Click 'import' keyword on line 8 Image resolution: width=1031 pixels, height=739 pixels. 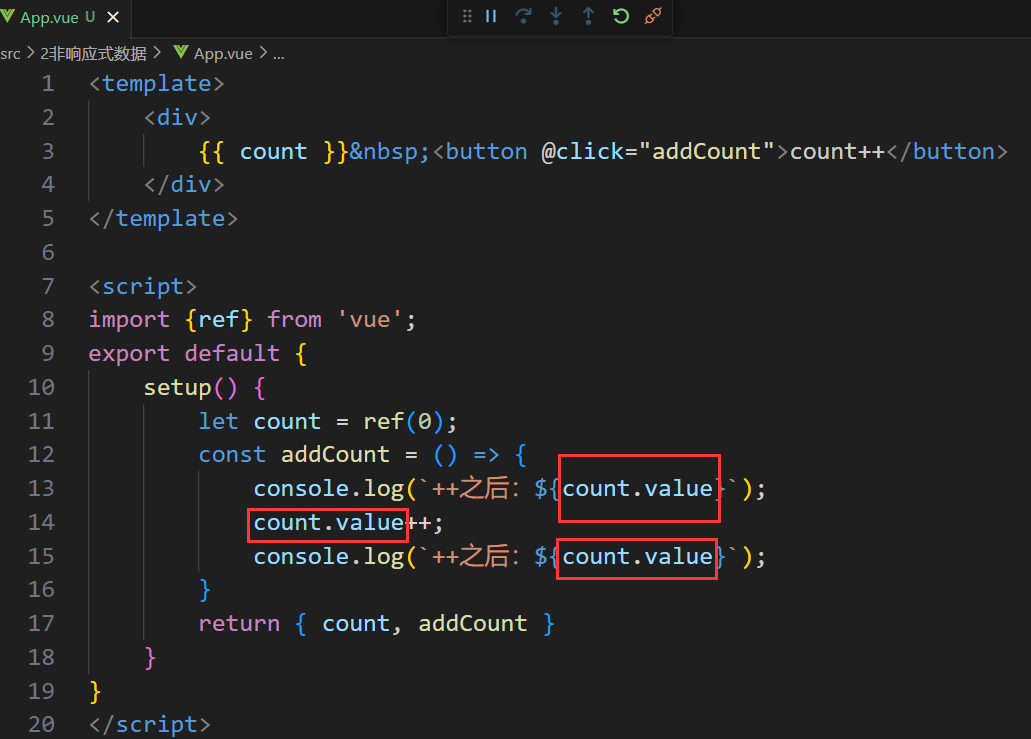pyautogui.click(x=129, y=320)
